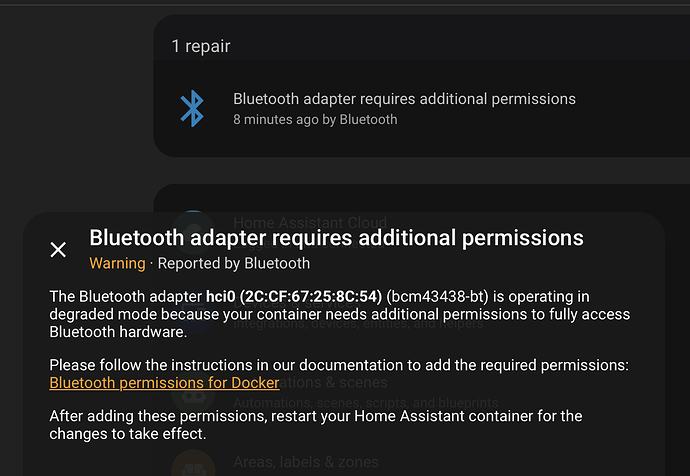
Task: Click the orange Warning severity label
Action: coord(117,264)
